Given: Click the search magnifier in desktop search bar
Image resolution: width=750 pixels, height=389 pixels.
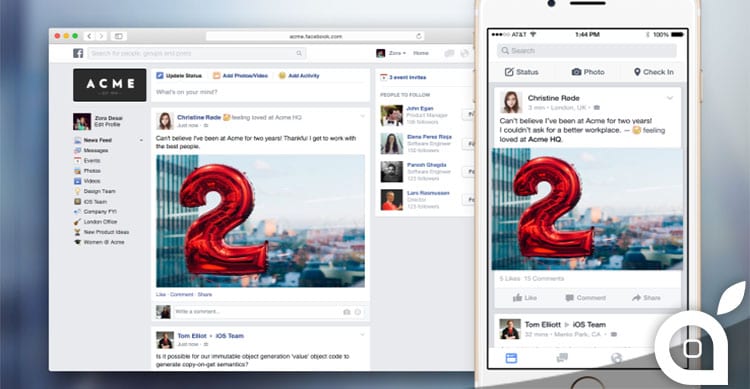Looking at the screenshot, I should tap(299, 53).
